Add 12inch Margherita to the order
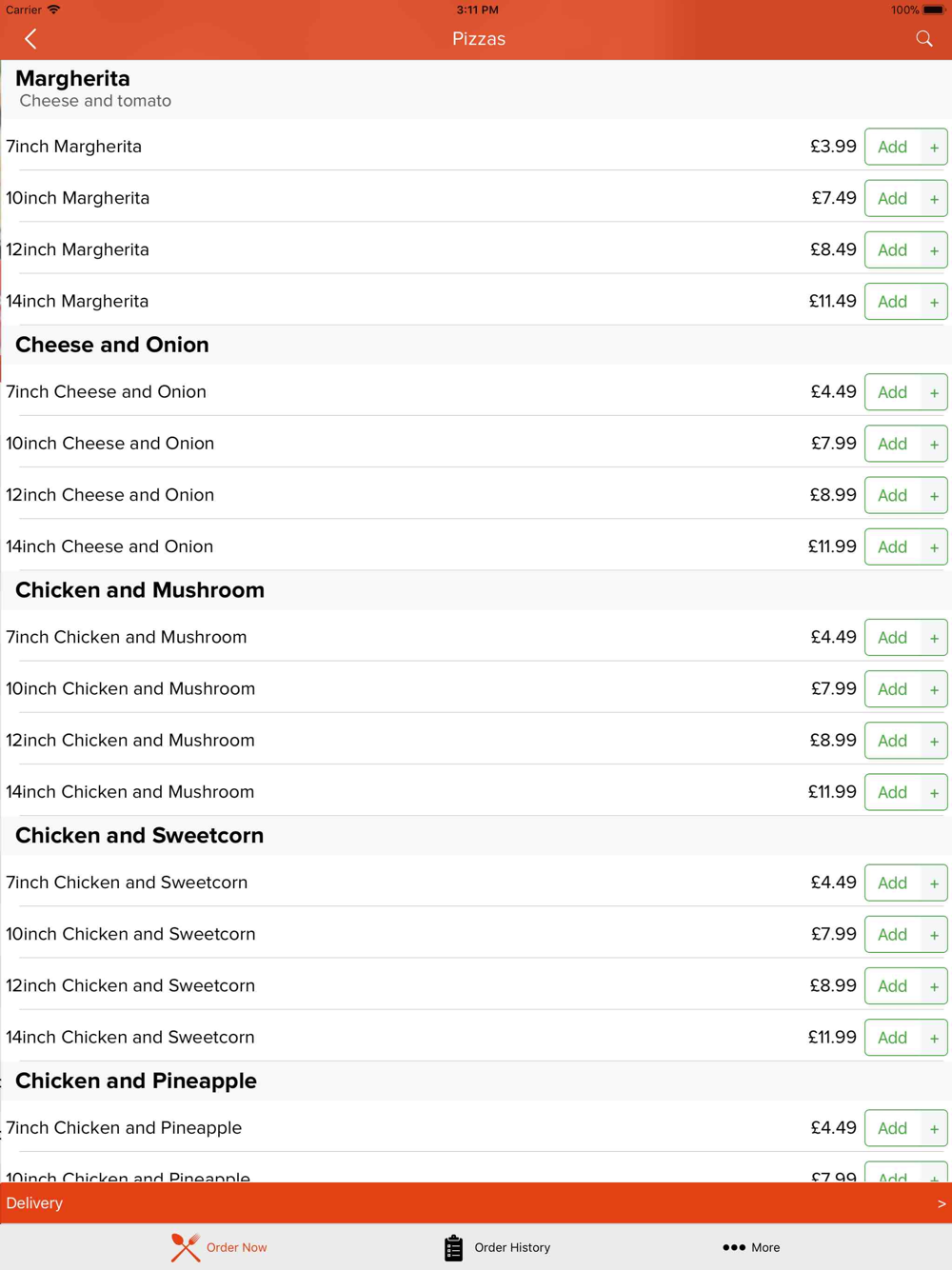This screenshot has width=952, height=1270. (x=892, y=249)
